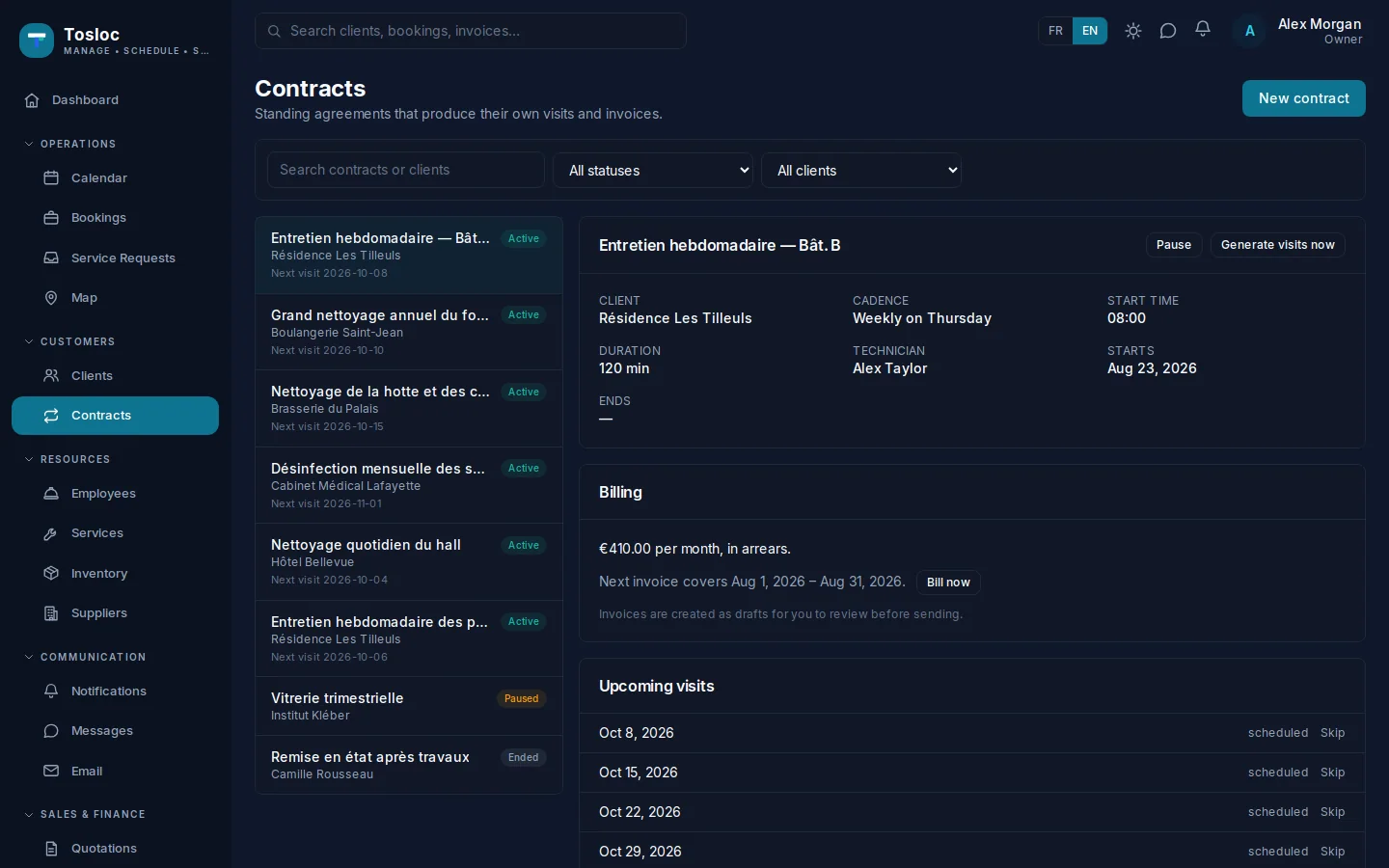Screen dimensions: 1389x868
Task: Open the All clients dropdown
Action: (861, 171)
